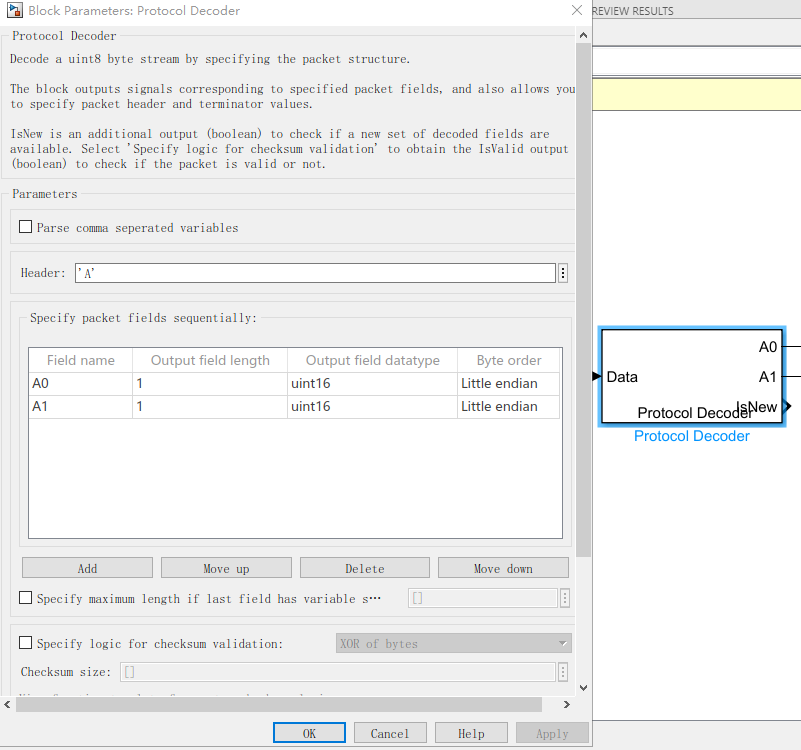Click the maximum length input field

point(483,598)
